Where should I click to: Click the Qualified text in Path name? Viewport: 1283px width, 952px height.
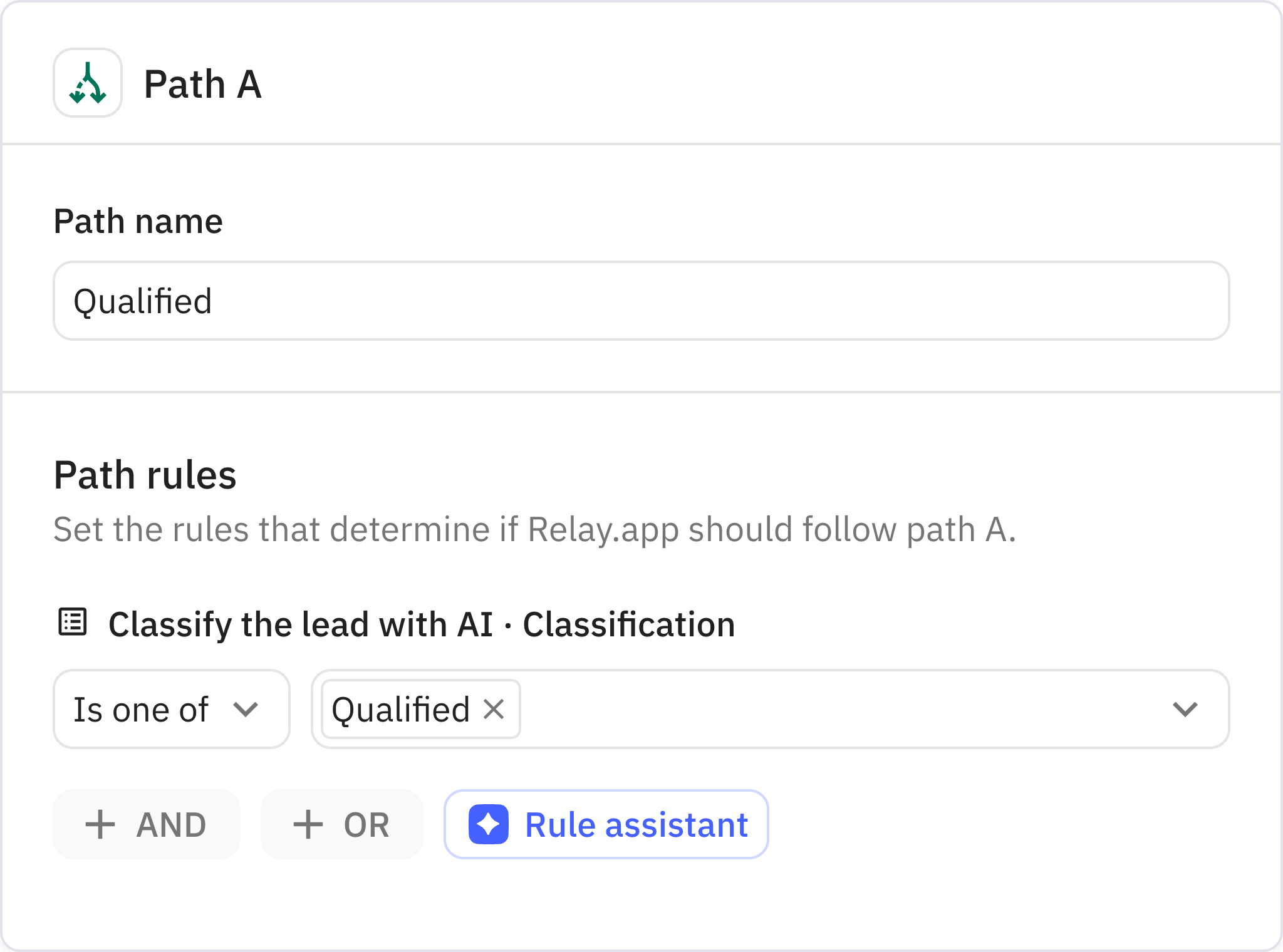coord(143,301)
